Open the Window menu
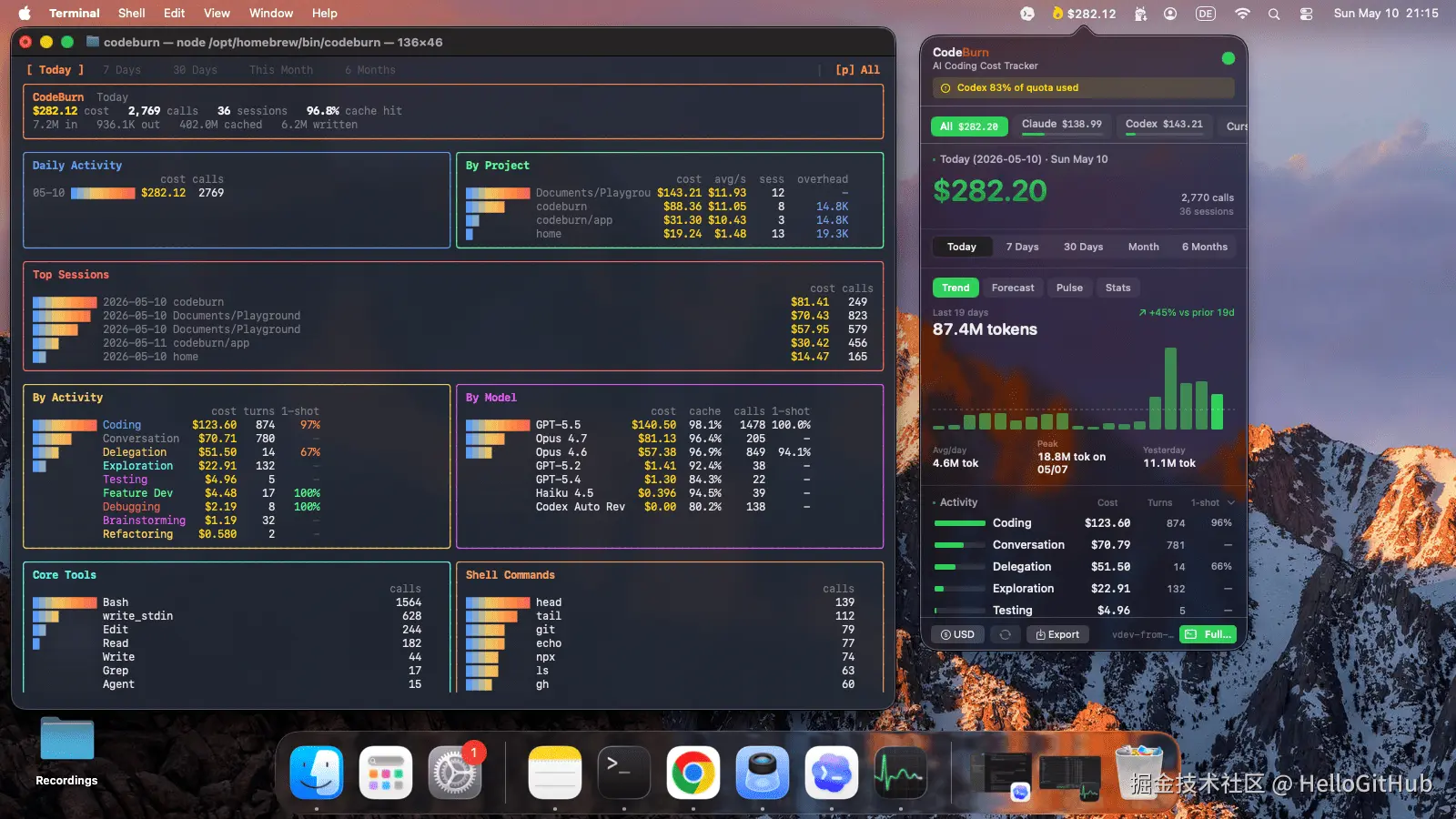 (x=271, y=13)
